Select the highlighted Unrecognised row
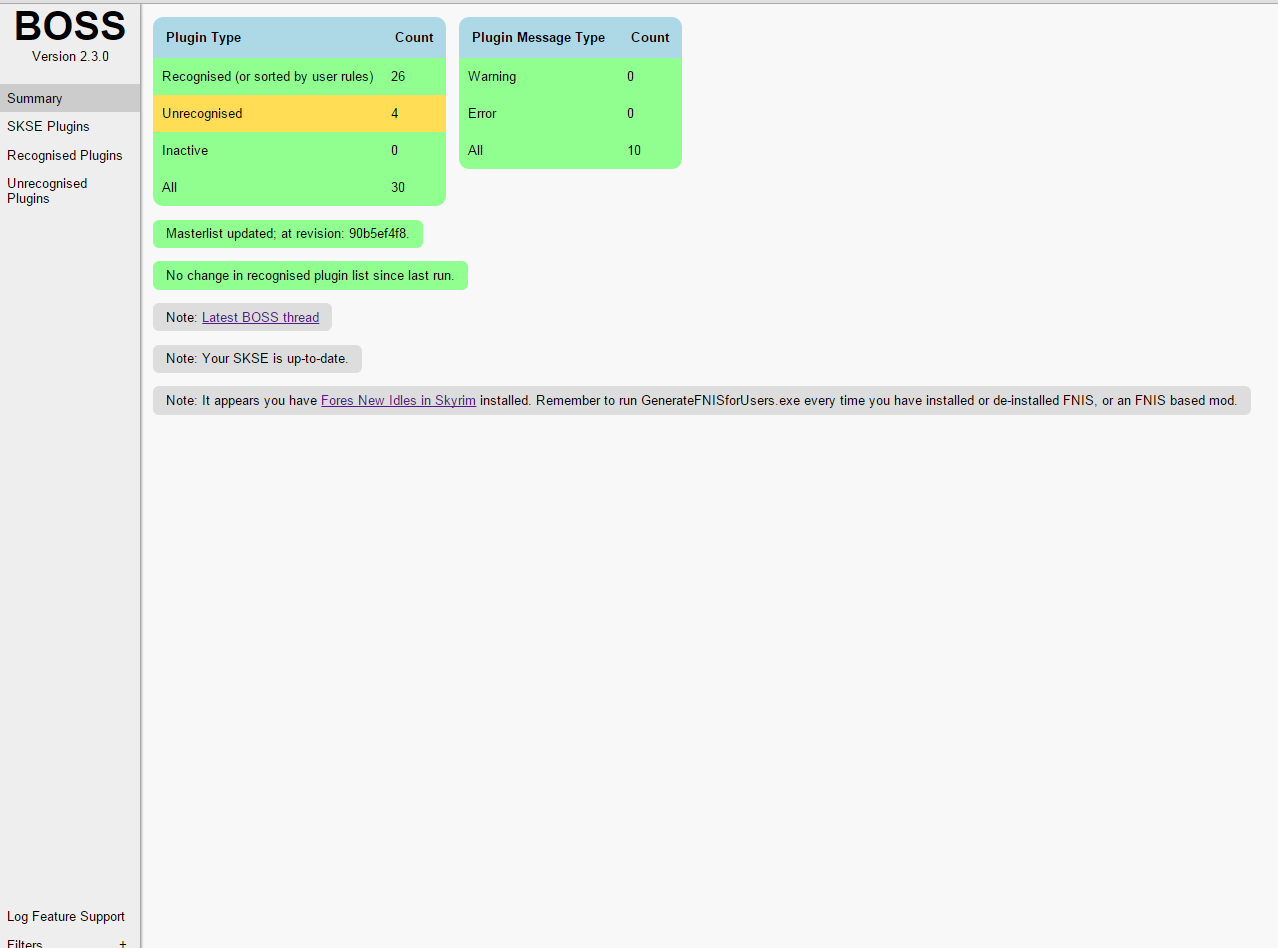1278x948 pixels. pos(299,113)
